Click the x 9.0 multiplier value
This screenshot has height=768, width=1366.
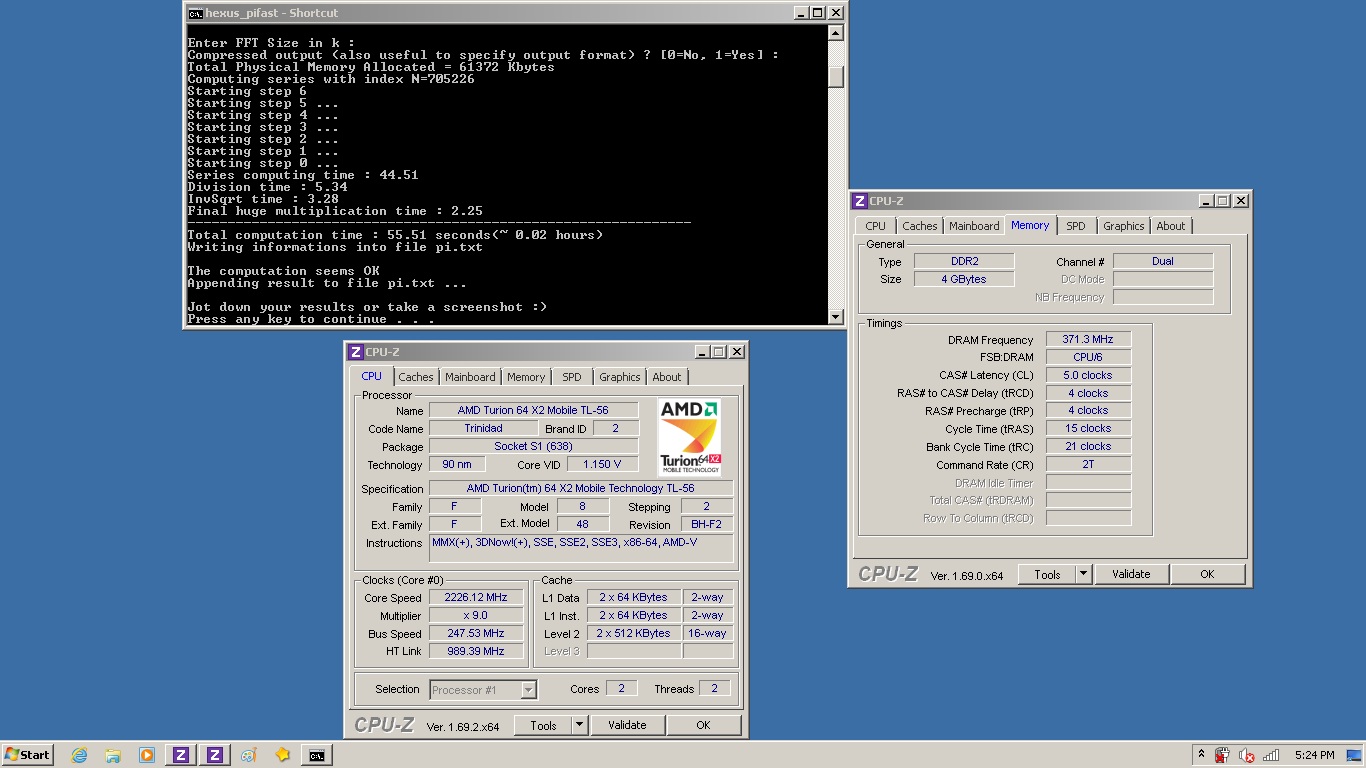coord(476,615)
